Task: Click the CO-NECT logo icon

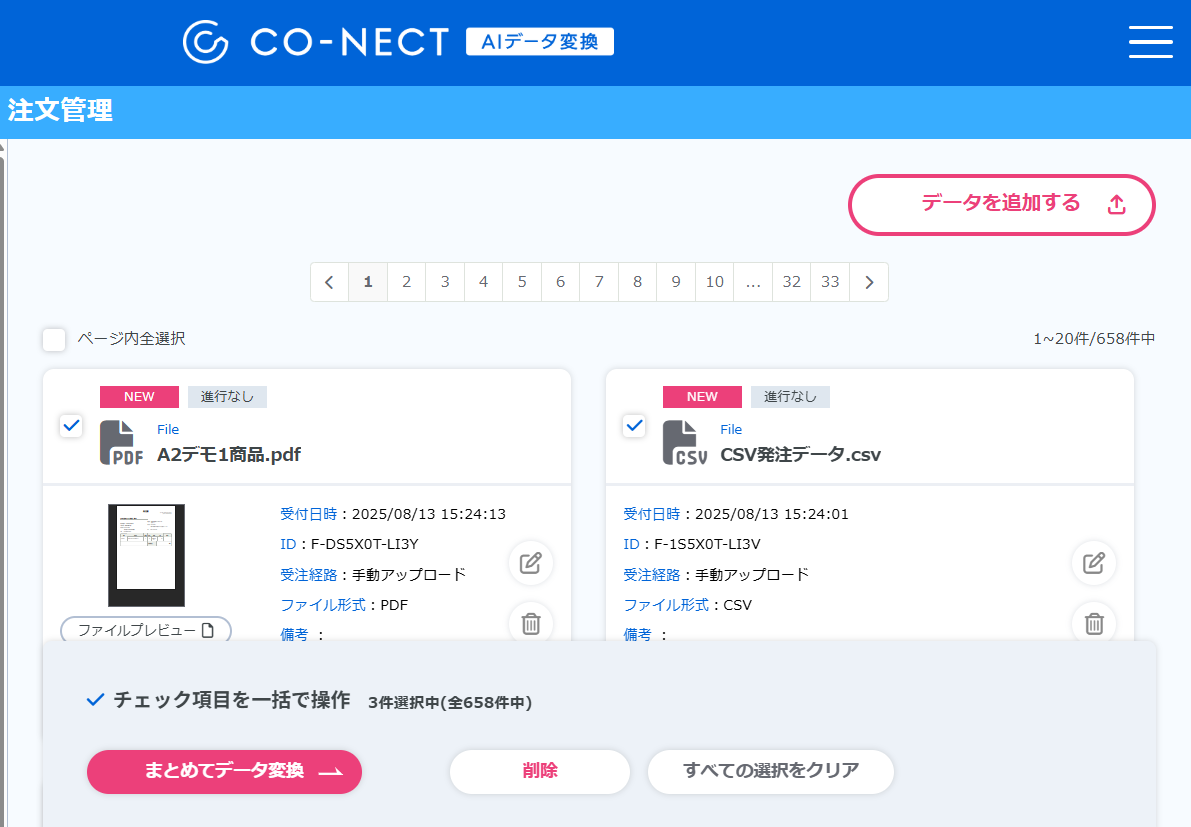Action: point(203,42)
